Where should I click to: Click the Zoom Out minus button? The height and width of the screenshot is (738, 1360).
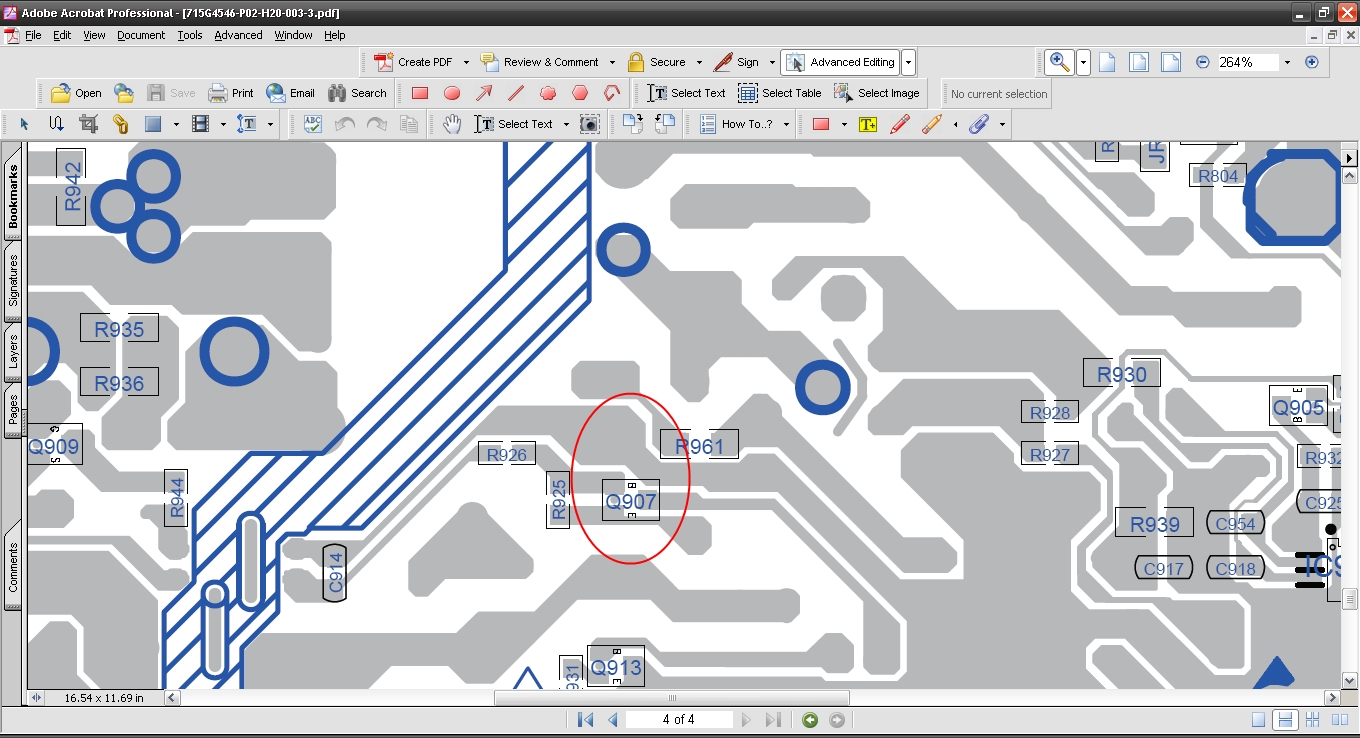(1203, 62)
